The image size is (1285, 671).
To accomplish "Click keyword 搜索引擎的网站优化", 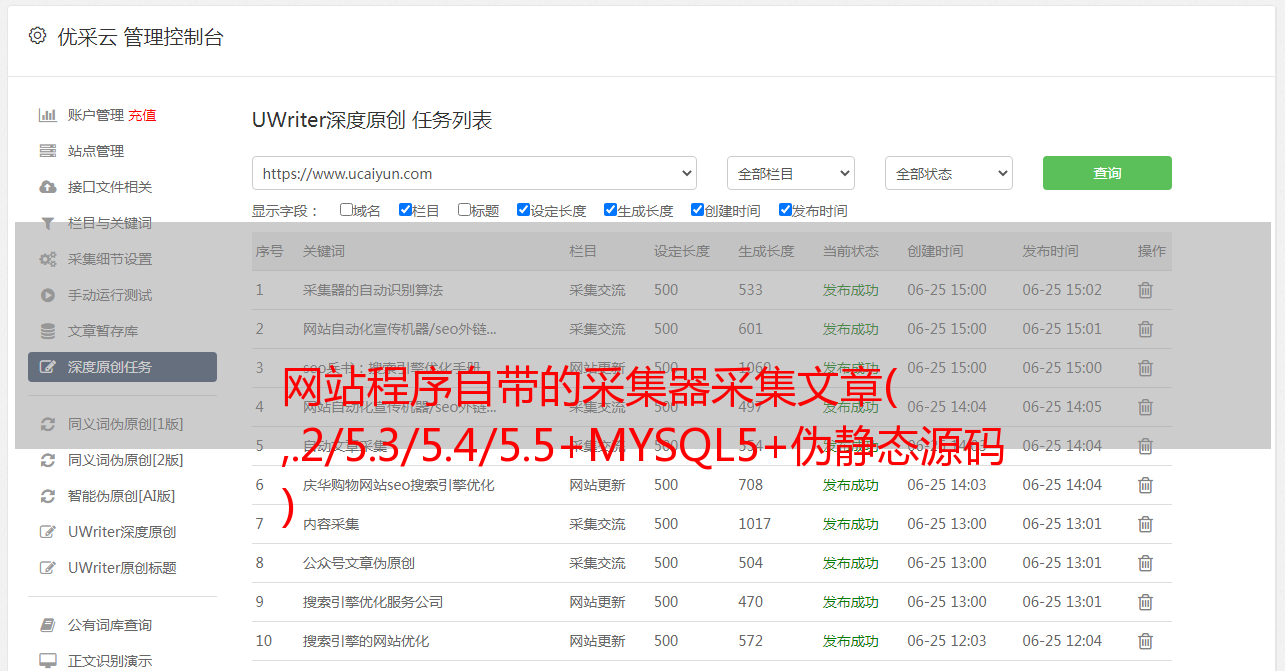I will pyautogui.click(x=366, y=641).
